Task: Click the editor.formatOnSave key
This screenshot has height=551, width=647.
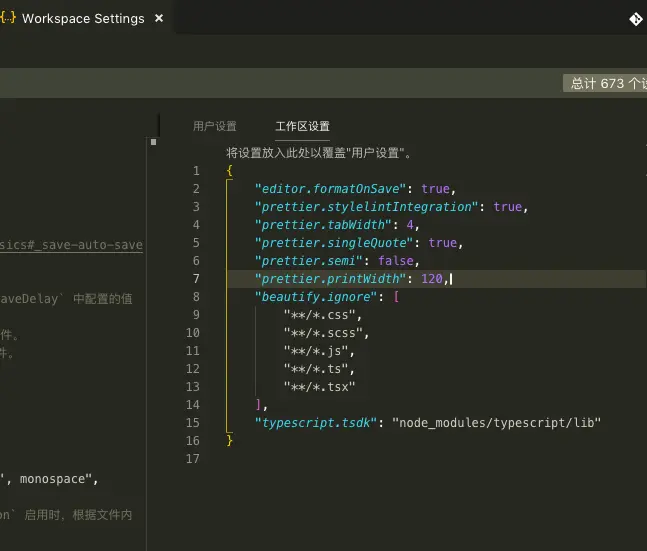Action: point(331,189)
